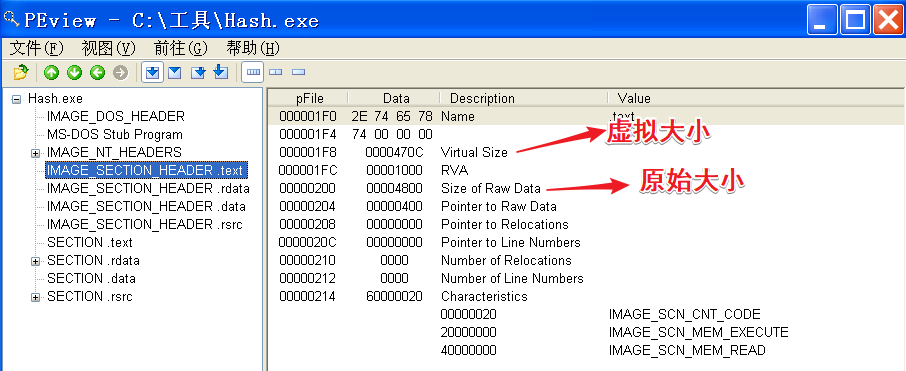The image size is (906, 371).
Task: Select Hash.exe root label in the tree
Action: point(55,99)
